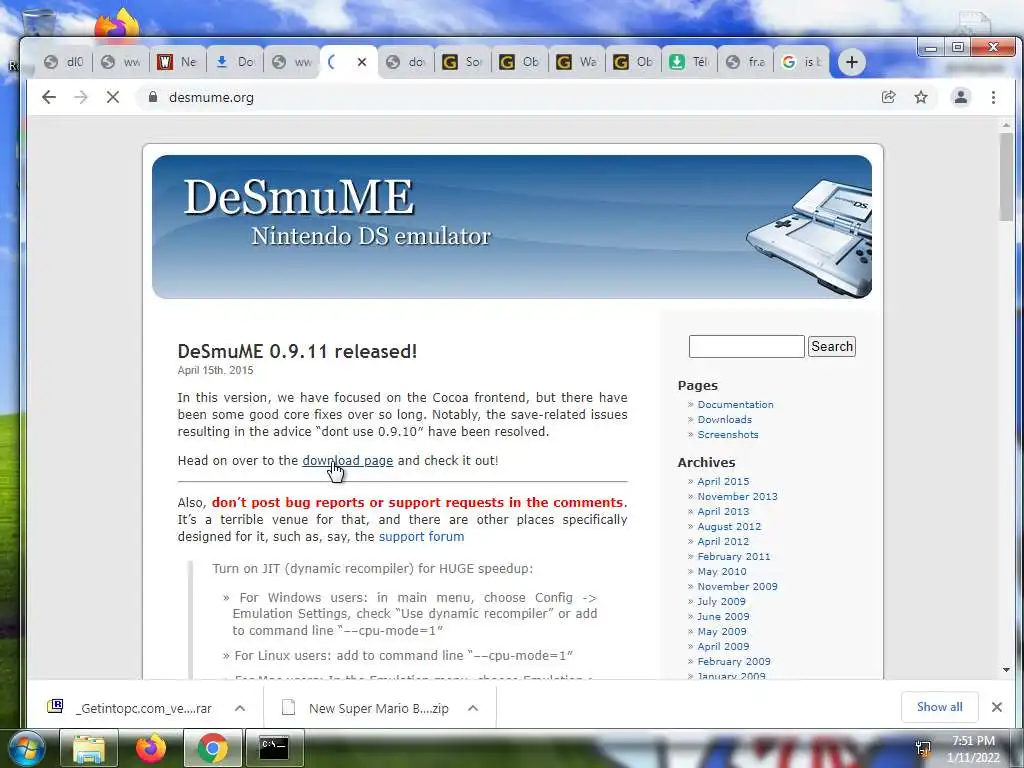Click the share page icon in address bar

[889, 97]
